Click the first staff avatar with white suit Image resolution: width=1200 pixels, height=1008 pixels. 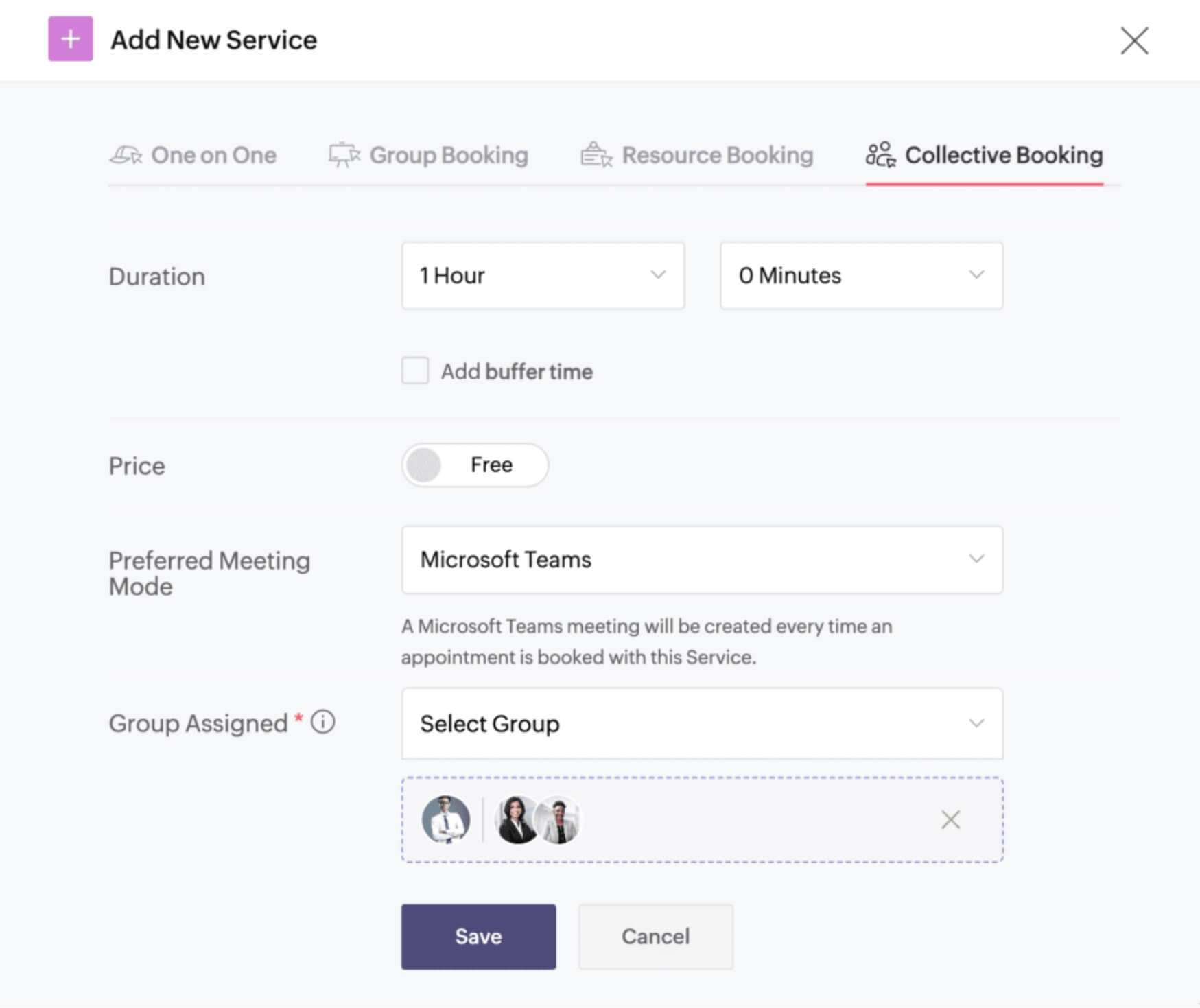446,819
